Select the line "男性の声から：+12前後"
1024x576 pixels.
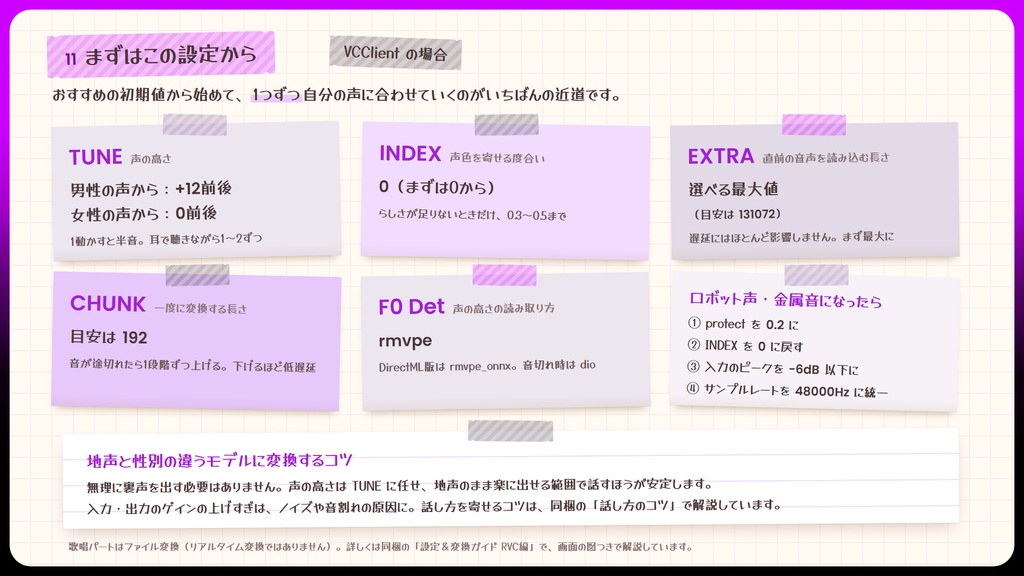[x=151, y=189]
